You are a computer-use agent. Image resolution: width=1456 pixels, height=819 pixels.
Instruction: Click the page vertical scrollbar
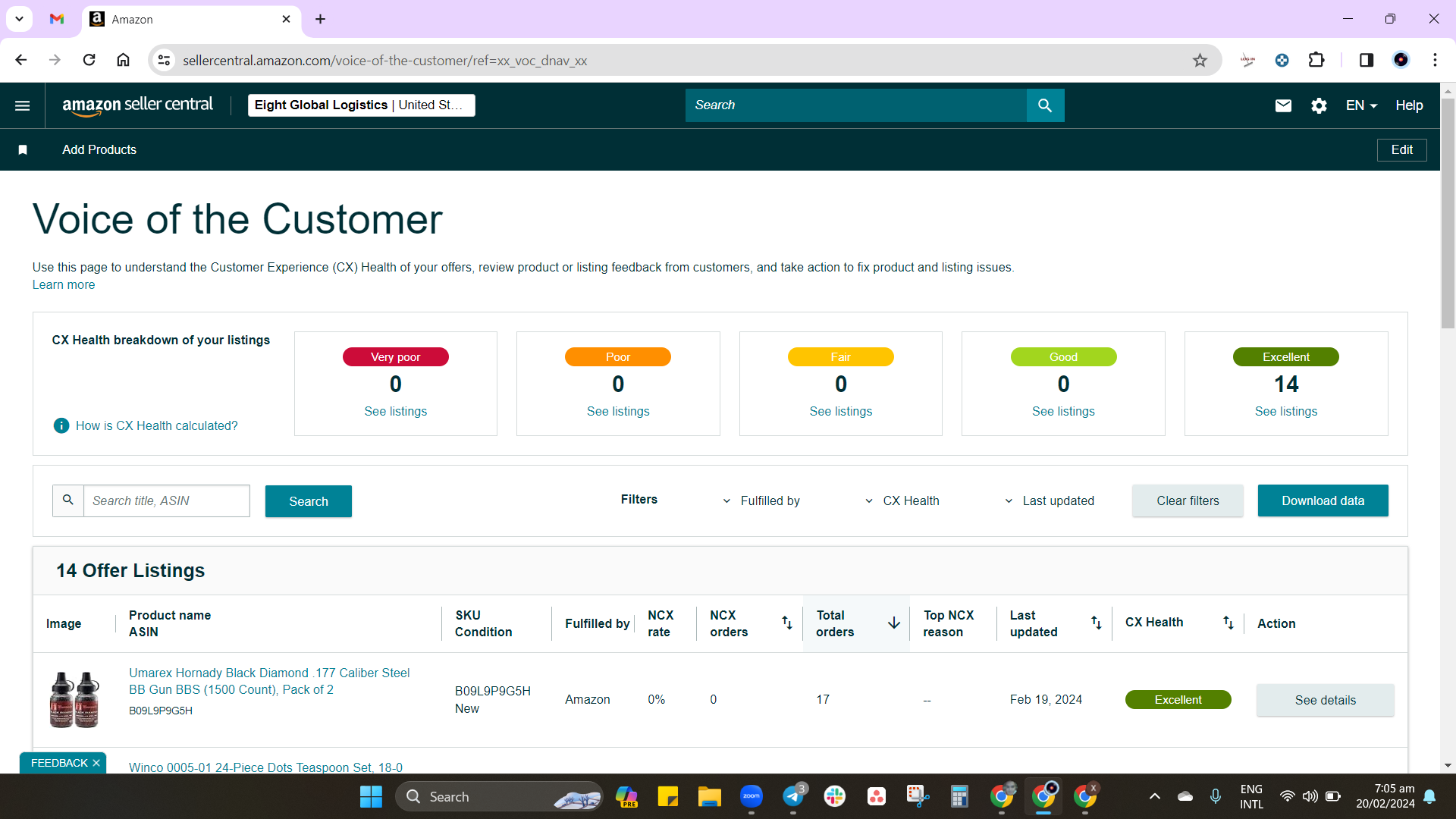coord(1448,212)
